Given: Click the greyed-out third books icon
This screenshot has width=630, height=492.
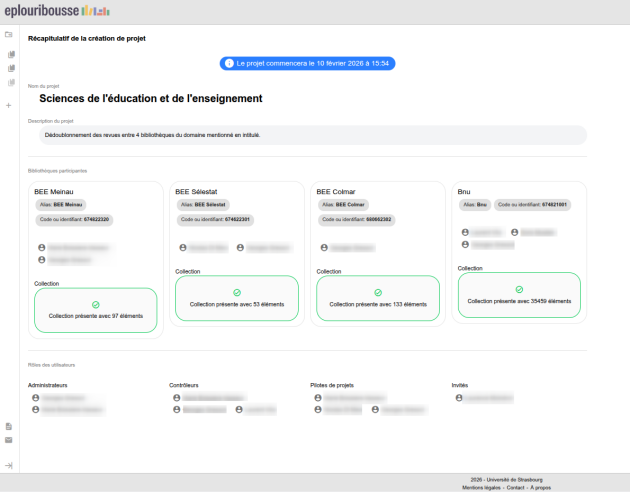Looking at the screenshot, I should tap(11, 82).
